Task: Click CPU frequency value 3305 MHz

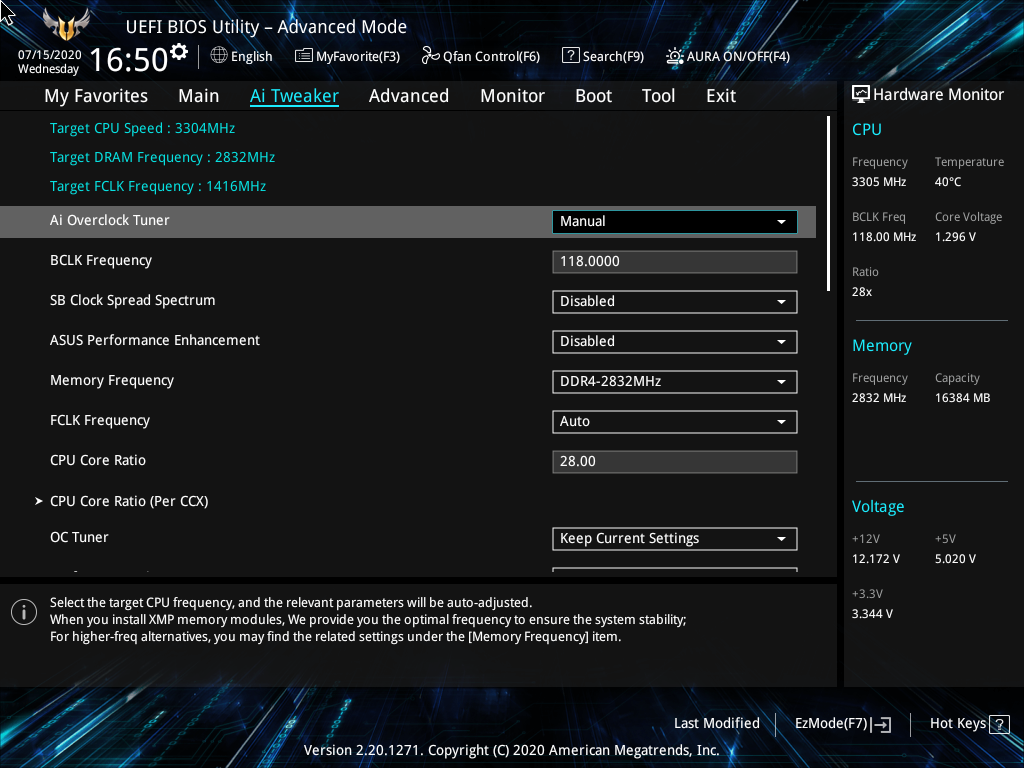Action: 878,182
